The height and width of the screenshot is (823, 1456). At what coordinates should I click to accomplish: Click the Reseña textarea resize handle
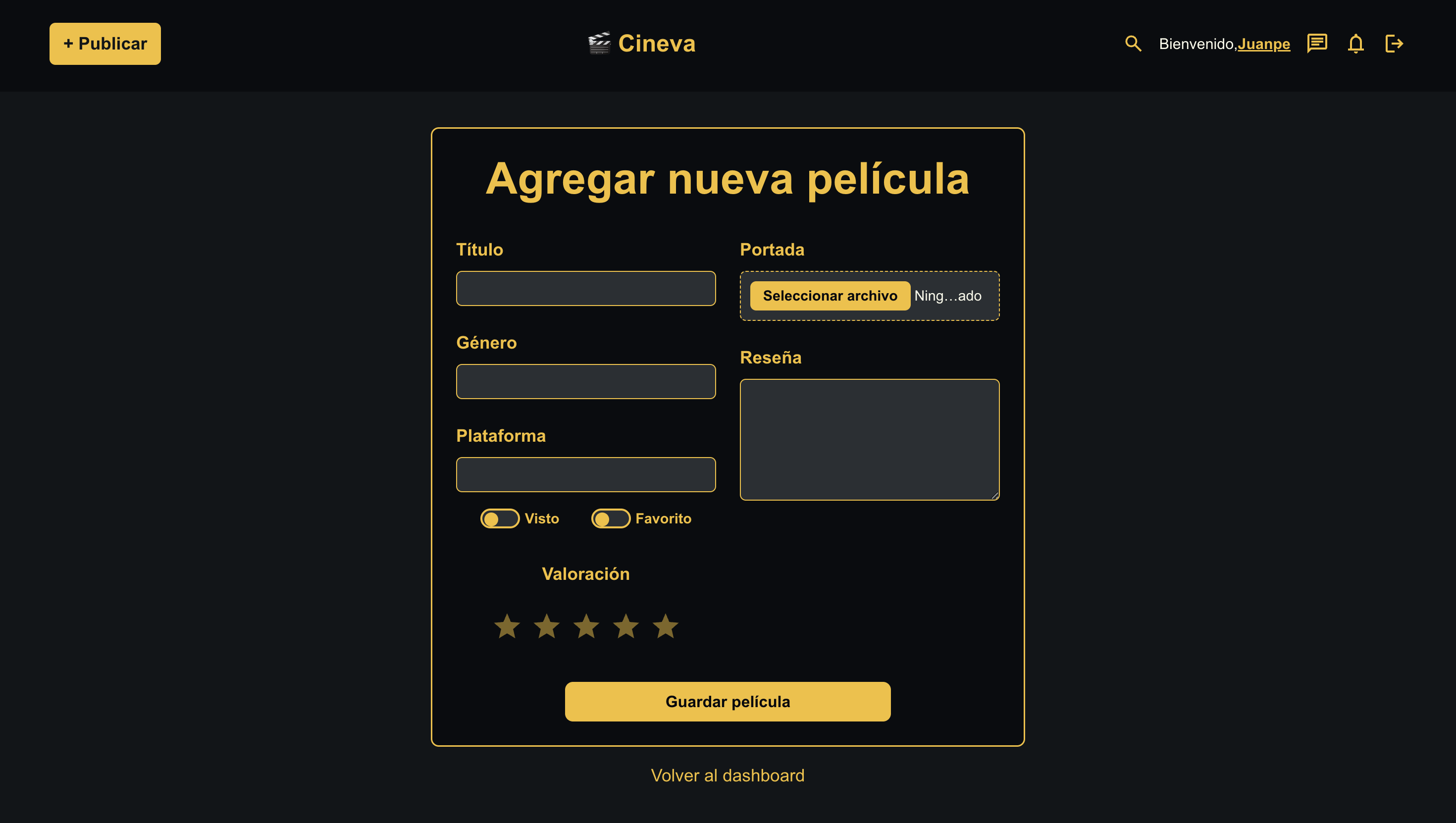(994, 496)
